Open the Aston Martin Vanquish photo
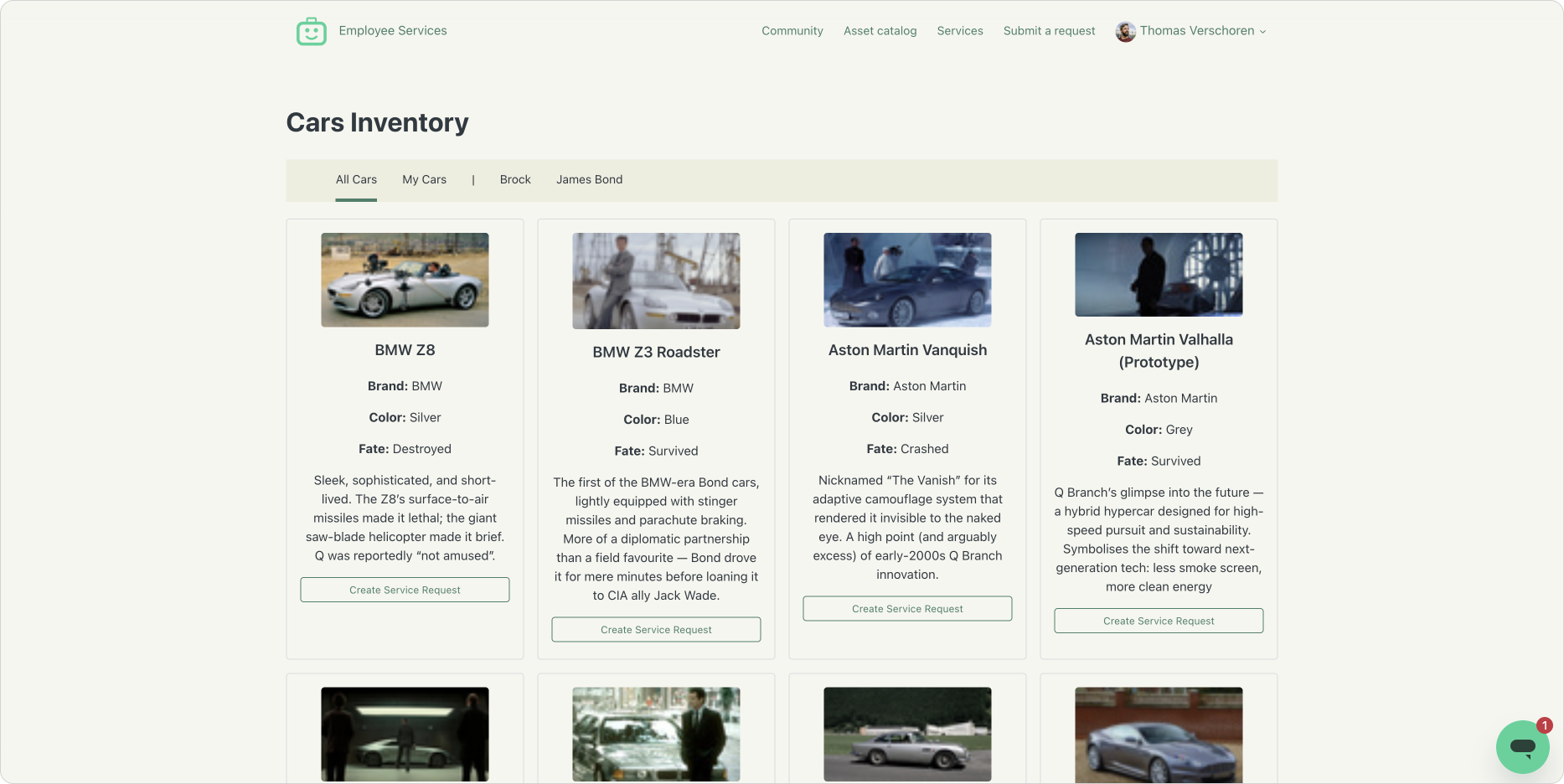The width and height of the screenshot is (1564, 784). coord(907,280)
